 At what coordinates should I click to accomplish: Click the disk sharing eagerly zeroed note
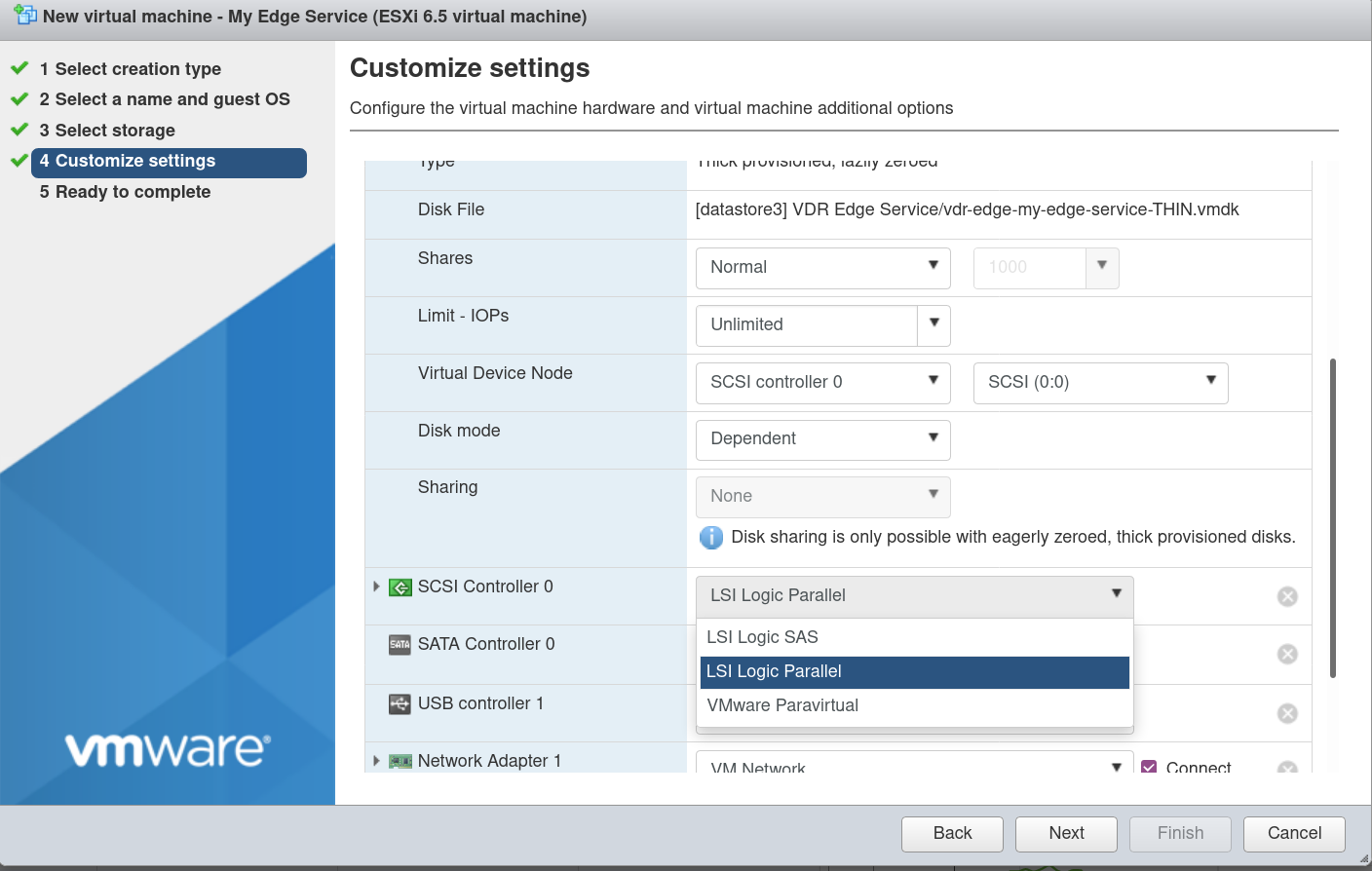point(1013,538)
